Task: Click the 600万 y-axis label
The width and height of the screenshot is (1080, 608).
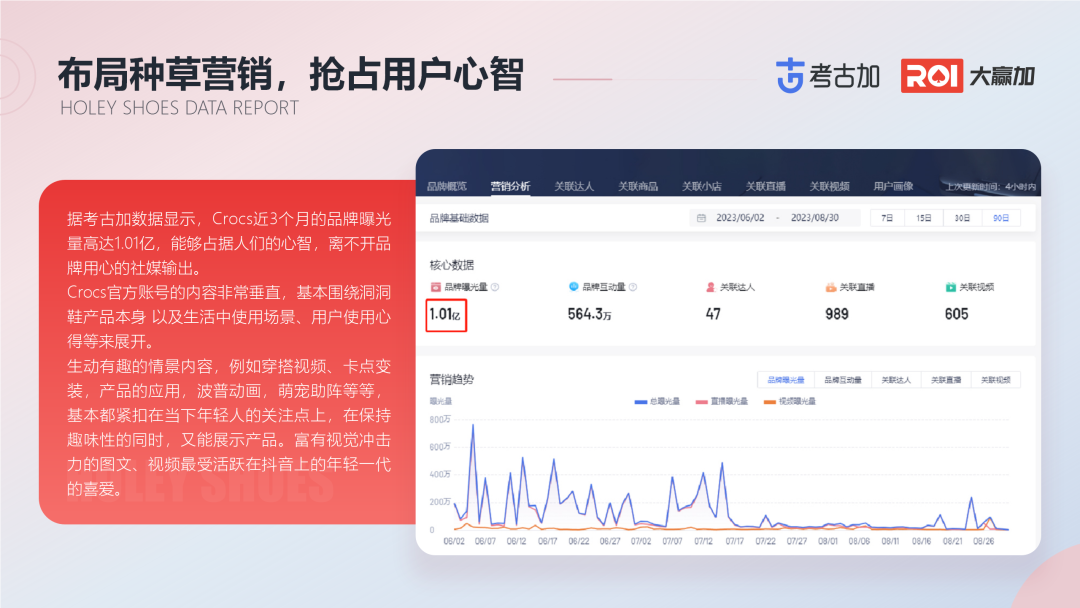Action: 440,447
